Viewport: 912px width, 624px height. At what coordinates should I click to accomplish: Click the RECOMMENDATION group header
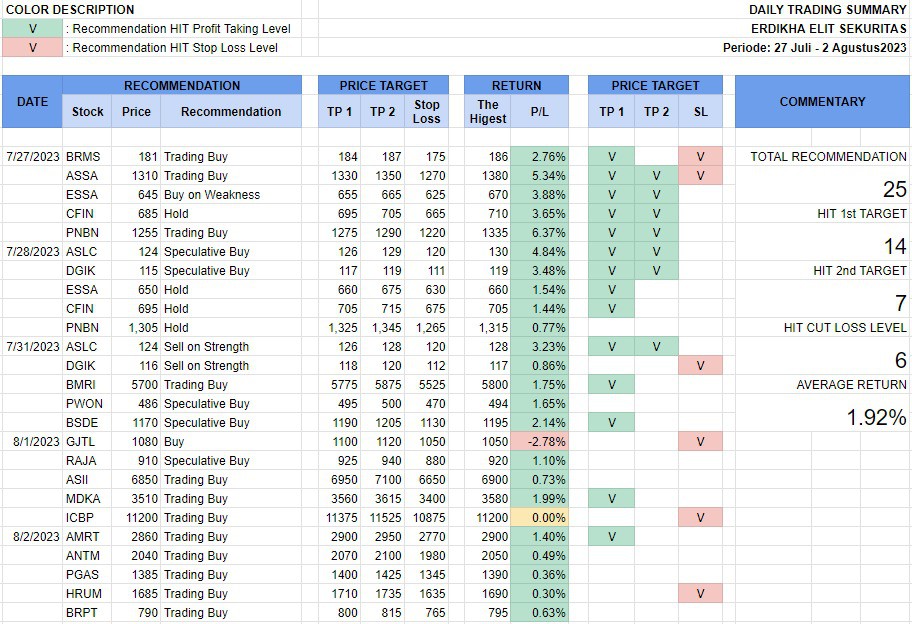(x=181, y=86)
